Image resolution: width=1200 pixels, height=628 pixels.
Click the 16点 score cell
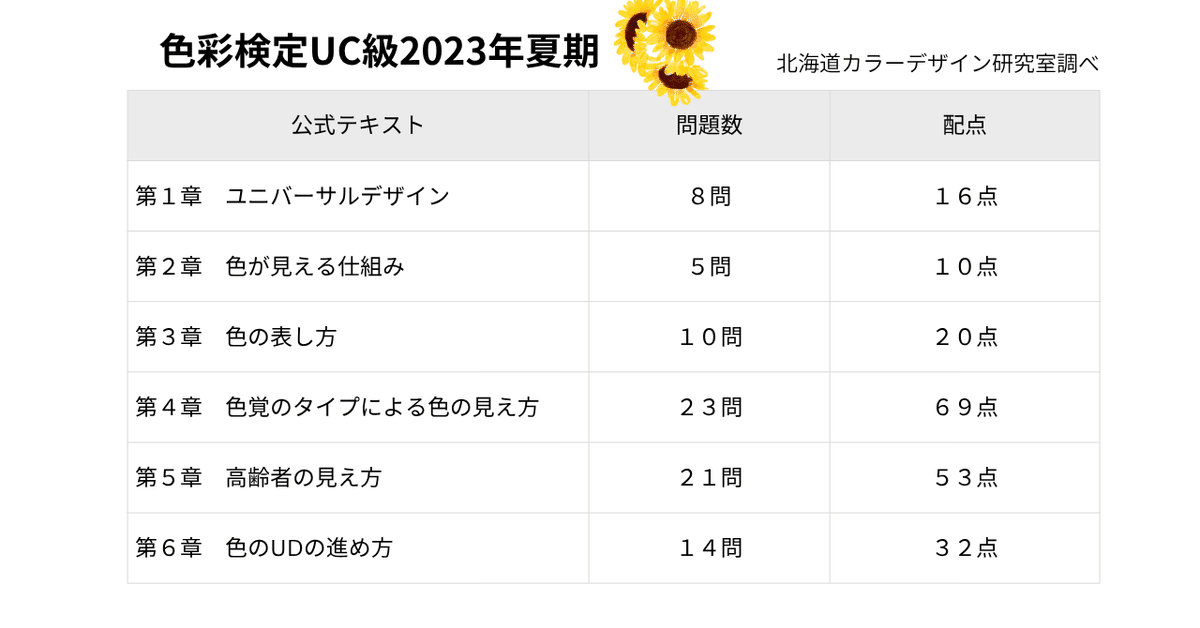coord(964,196)
